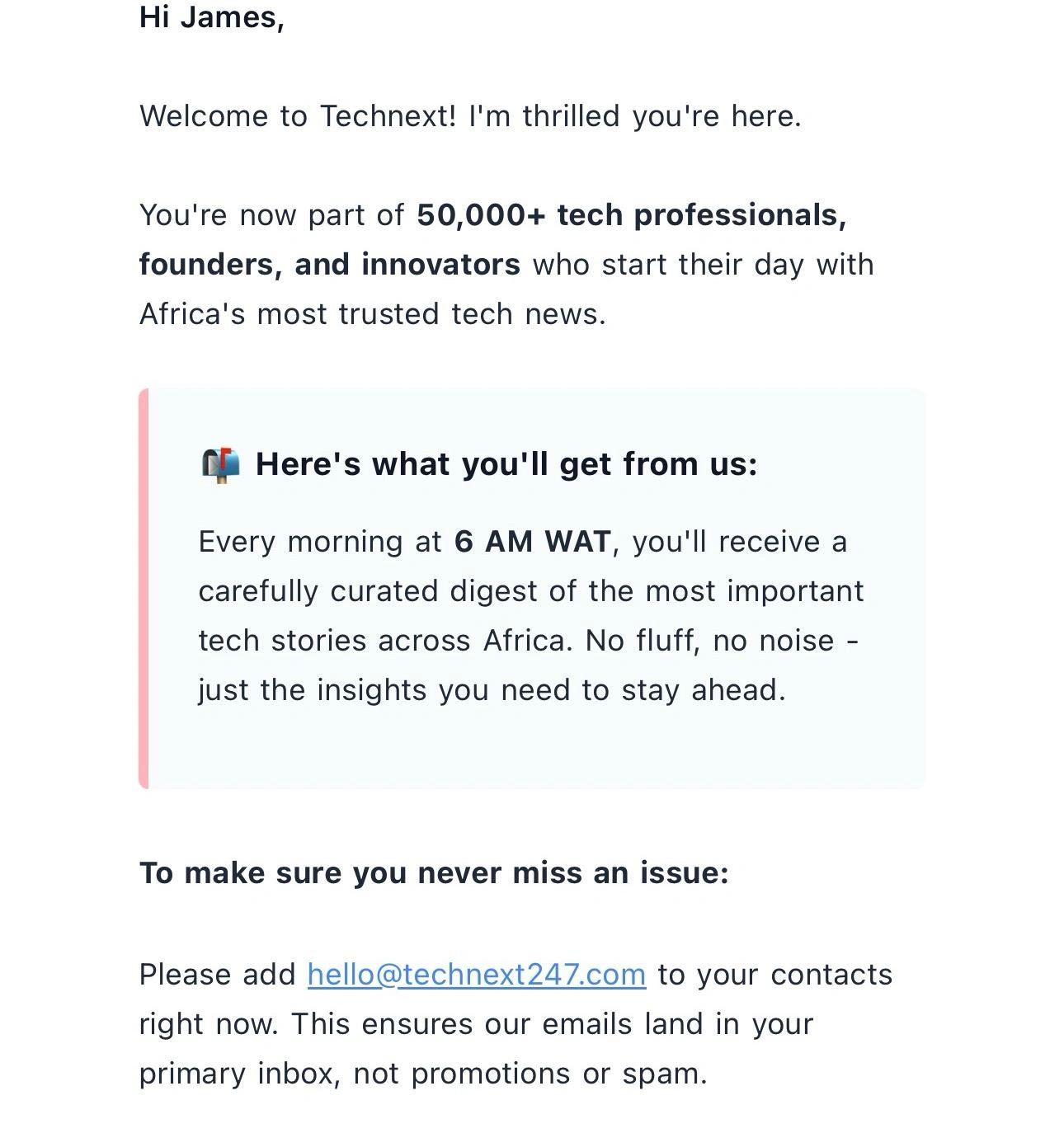
Task: Click the "Here's what you'll get from us:" heading
Action: click(x=506, y=464)
